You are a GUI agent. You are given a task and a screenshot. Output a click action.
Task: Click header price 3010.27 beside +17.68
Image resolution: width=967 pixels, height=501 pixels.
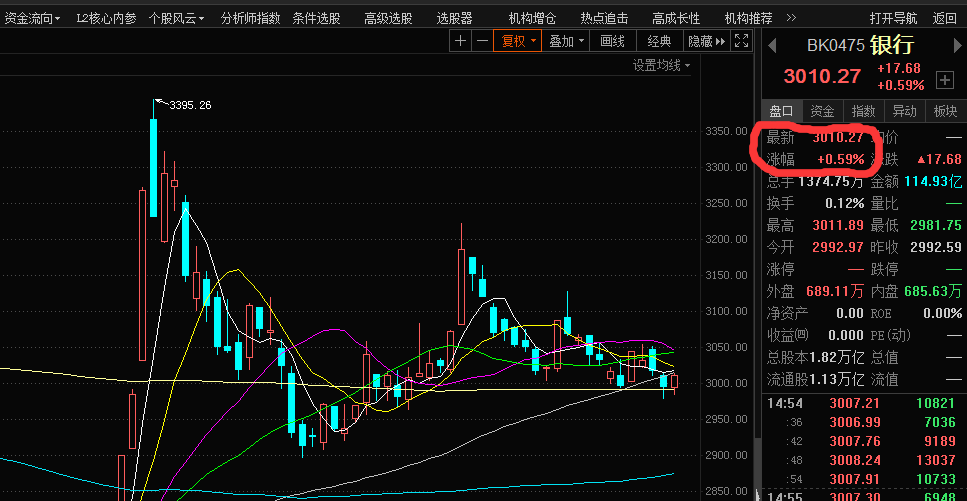pyautogui.click(x=821, y=77)
